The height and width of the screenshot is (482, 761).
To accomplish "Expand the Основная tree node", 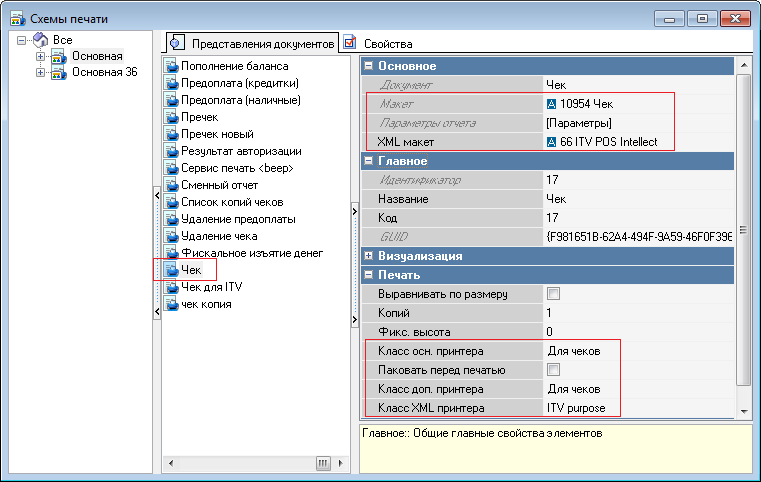I will click(x=41, y=56).
